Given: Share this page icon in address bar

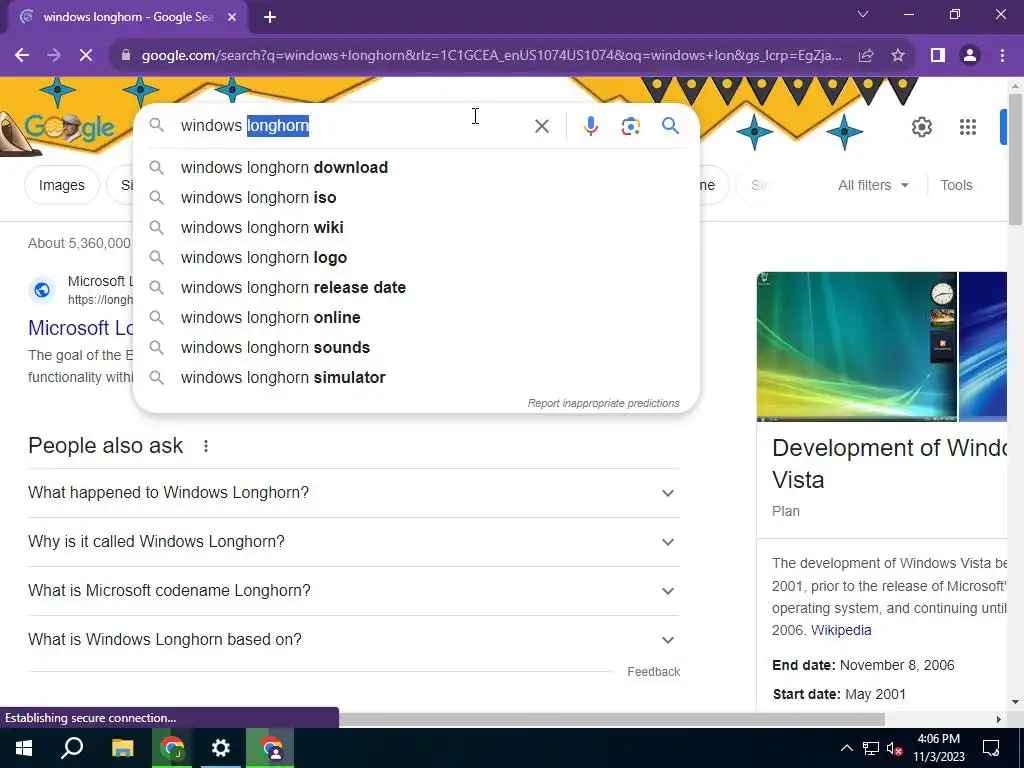Looking at the screenshot, I should click(x=866, y=56).
